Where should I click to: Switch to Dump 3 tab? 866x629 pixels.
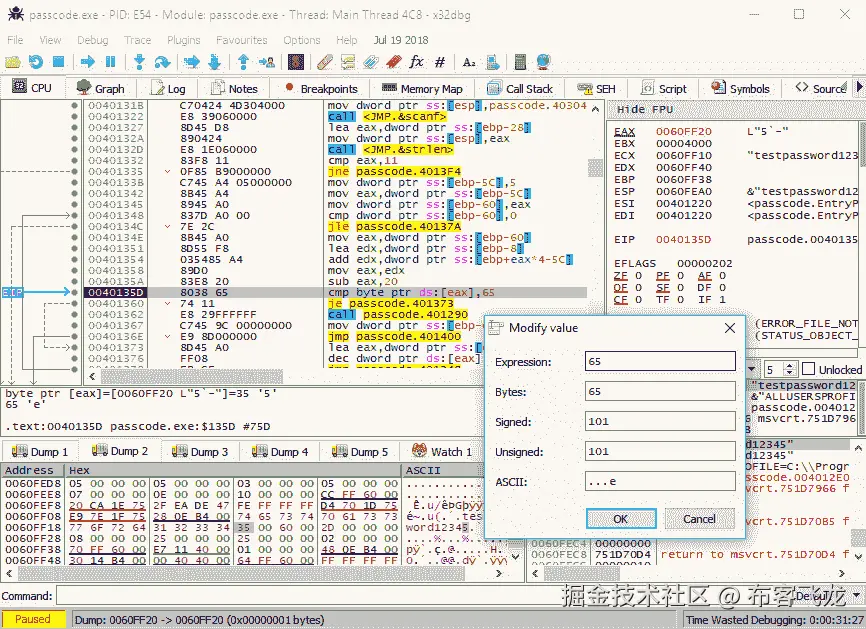click(200, 452)
